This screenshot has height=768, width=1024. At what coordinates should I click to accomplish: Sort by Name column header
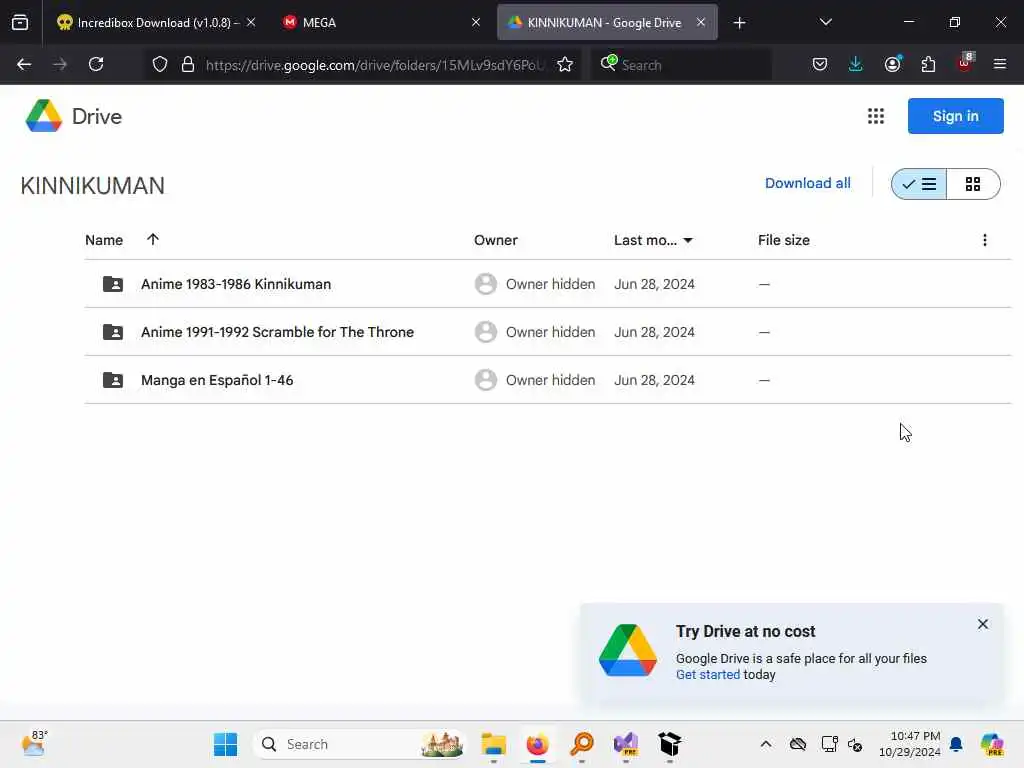[104, 240]
